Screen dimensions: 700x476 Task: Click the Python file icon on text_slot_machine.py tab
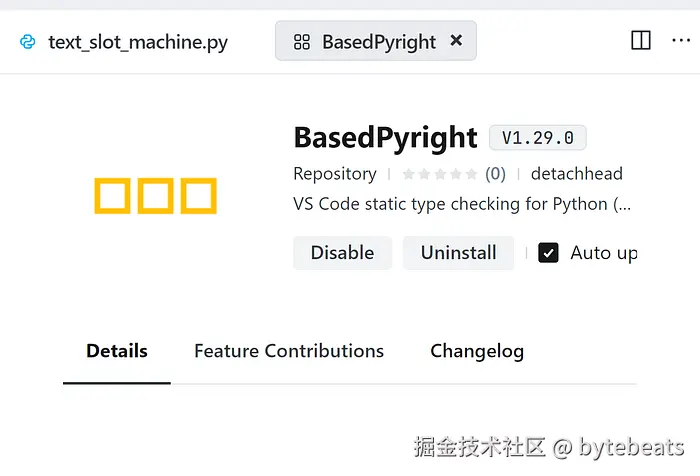pyautogui.click(x=28, y=42)
